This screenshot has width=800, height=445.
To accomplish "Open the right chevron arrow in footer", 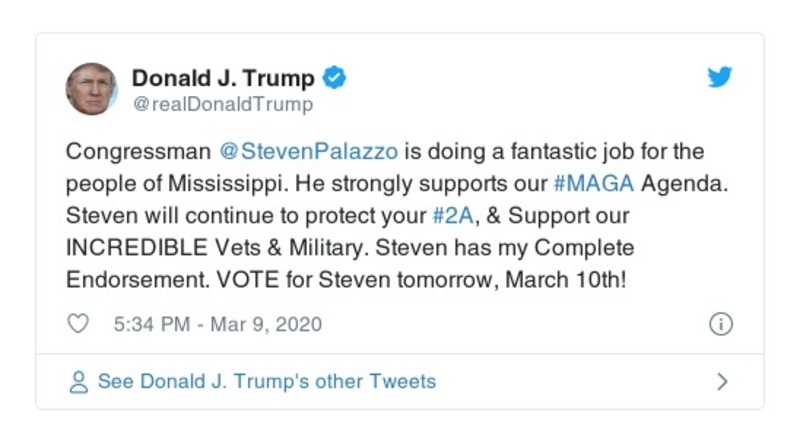I will 722,382.
